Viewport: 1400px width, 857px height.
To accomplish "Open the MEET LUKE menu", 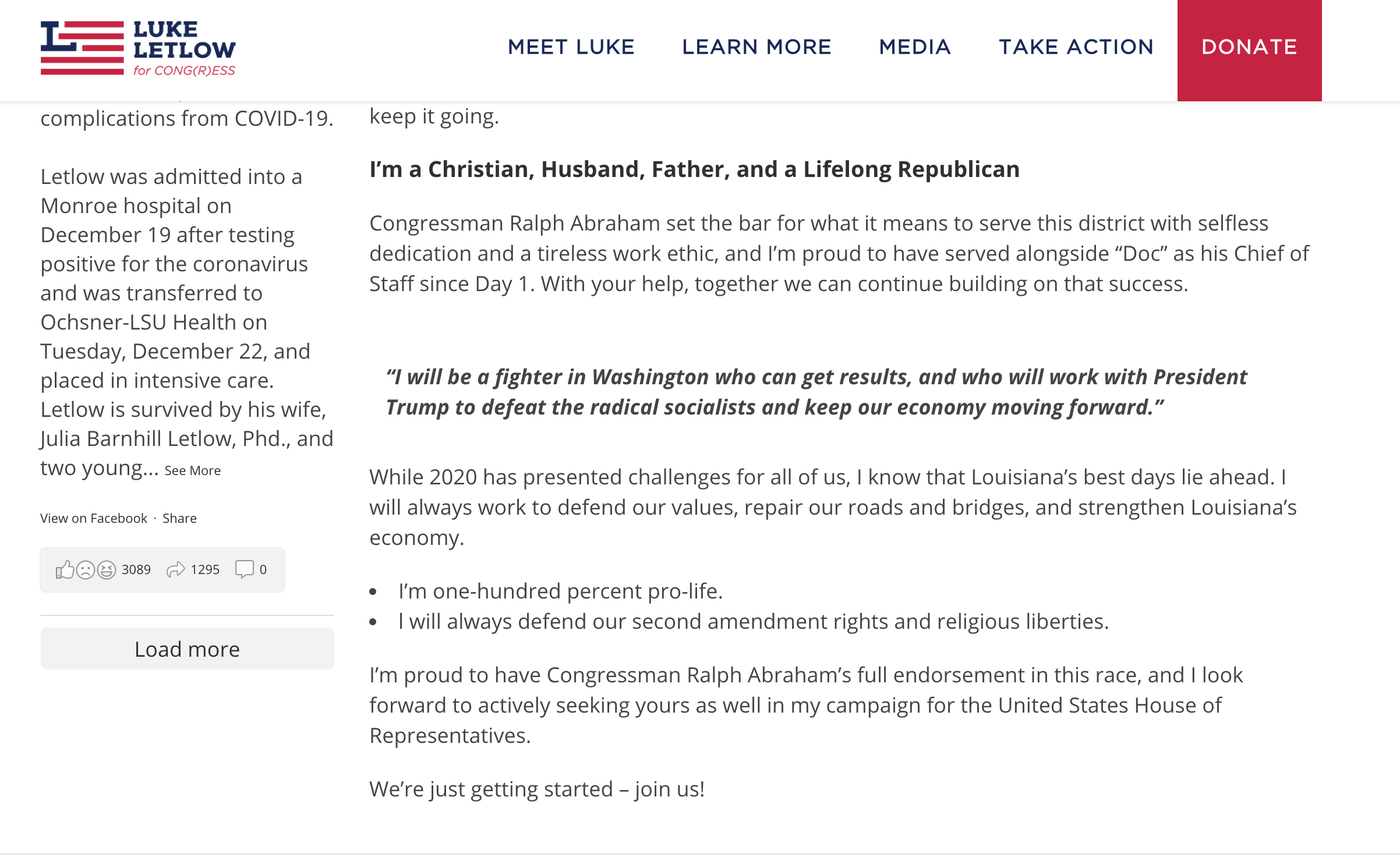I will tap(571, 47).
